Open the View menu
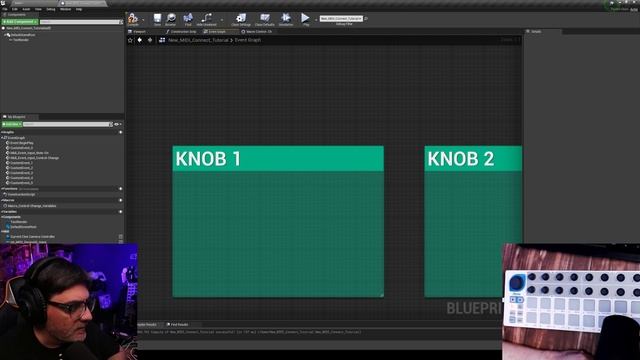Screen dimensions: 640x360 click(x=38, y=9)
